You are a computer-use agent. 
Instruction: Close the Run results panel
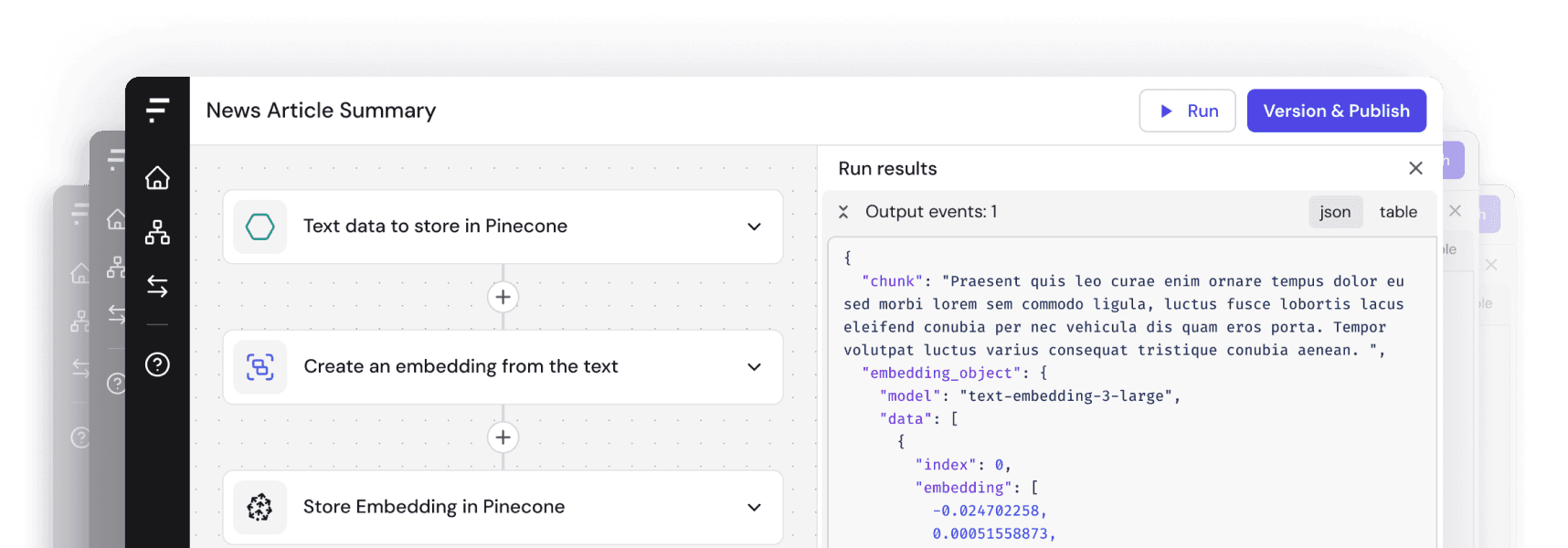point(1415,168)
